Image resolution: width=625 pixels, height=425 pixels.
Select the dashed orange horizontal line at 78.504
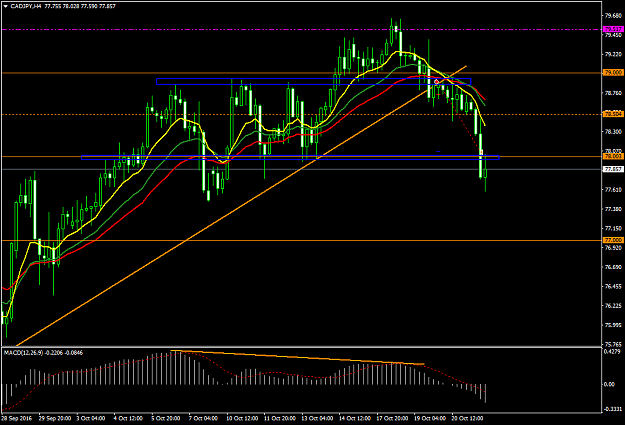pyautogui.click(x=301, y=114)
